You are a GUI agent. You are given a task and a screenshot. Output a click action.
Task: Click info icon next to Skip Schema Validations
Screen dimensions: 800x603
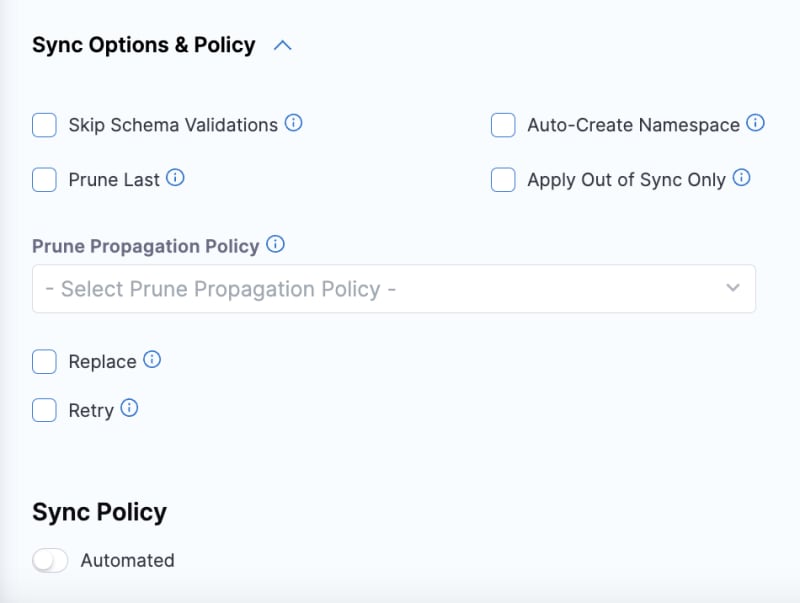pyautogui.click(x=293, y=123)
